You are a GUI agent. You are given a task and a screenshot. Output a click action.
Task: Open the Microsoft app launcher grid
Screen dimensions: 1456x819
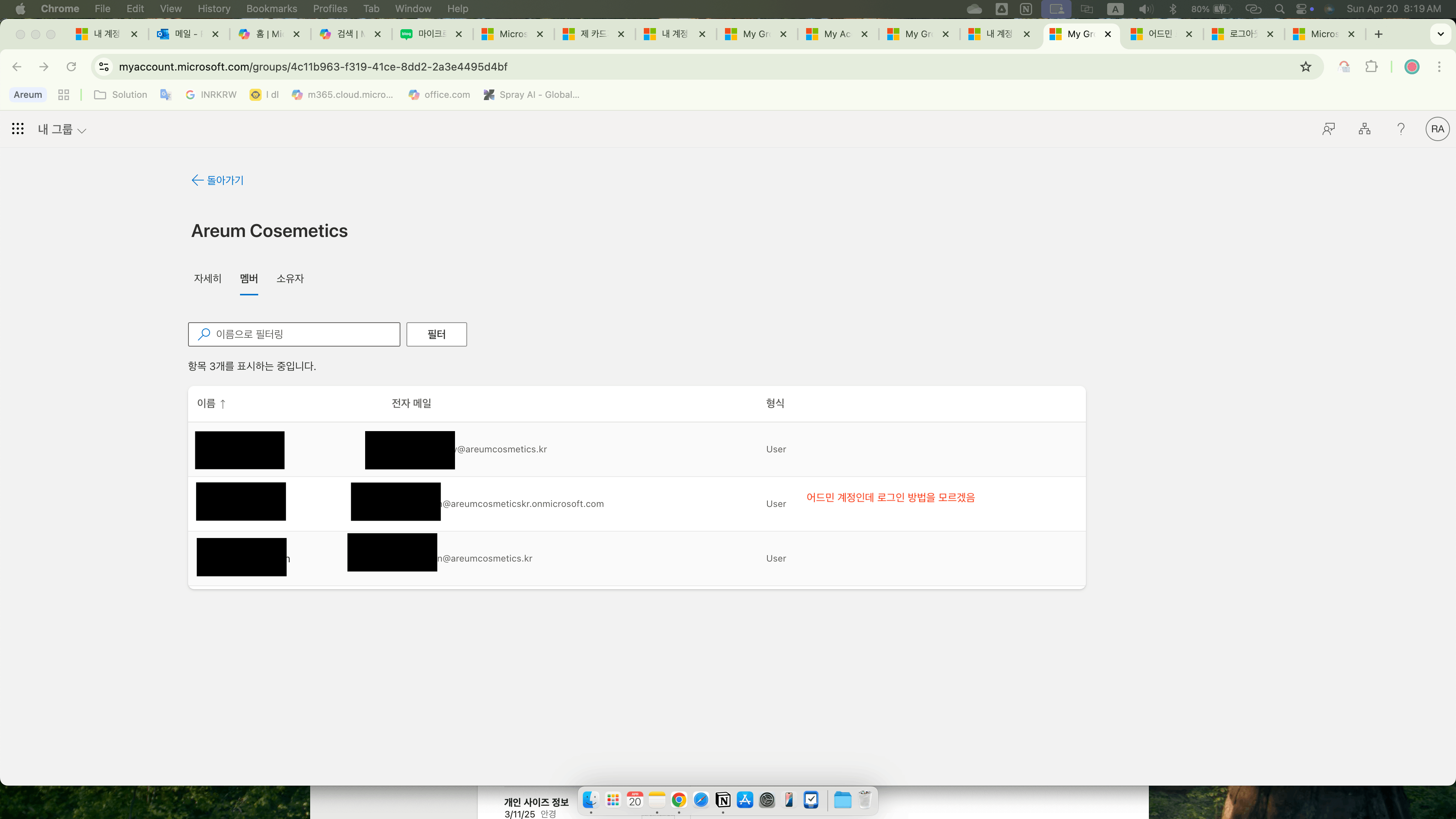pyautogui.click(x=17, y=129)
